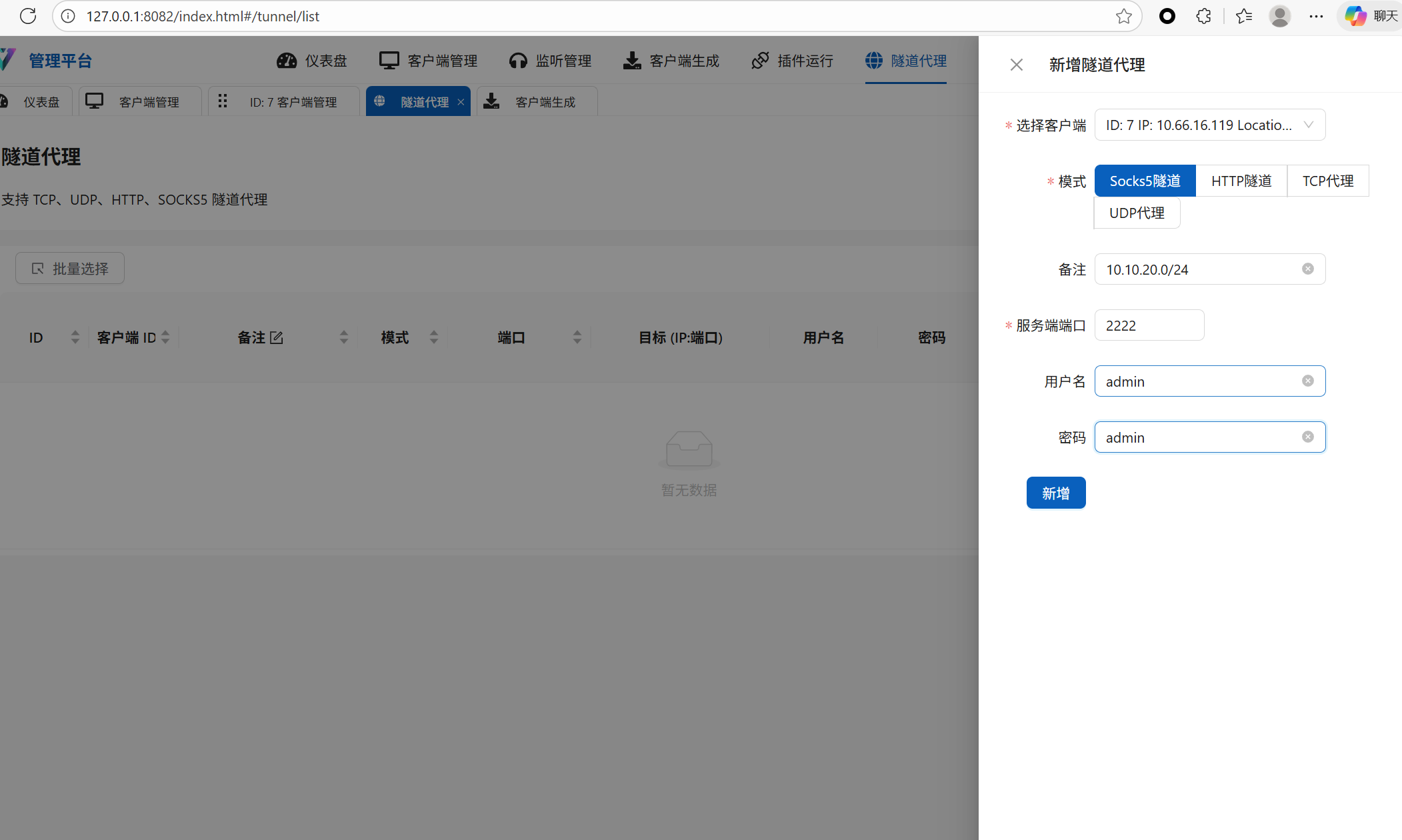Click the browser profile avatar icon
Viewport: 1402px width, 840px height.
tap(1279, 16)
